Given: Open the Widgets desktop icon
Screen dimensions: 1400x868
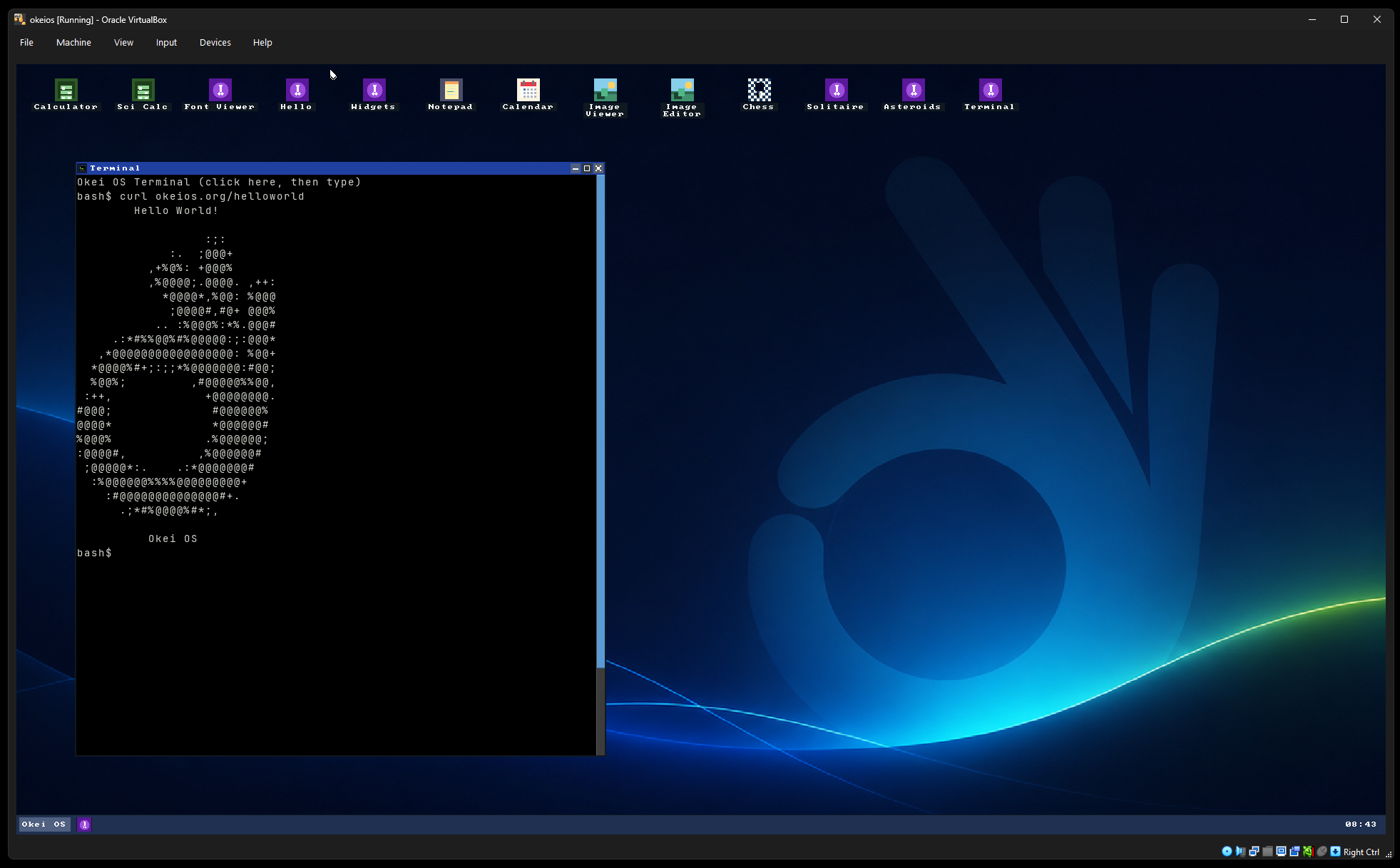Looking at the screenshot, I should 374,94.
